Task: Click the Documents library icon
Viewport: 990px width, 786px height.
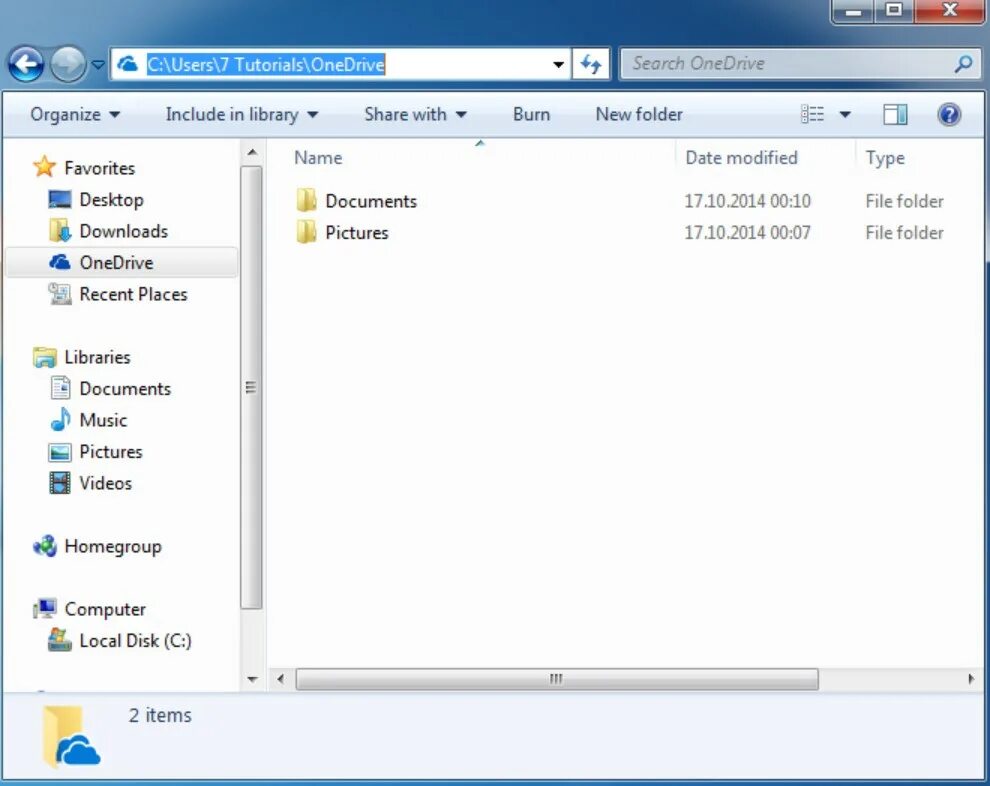Action: point(60,388)
